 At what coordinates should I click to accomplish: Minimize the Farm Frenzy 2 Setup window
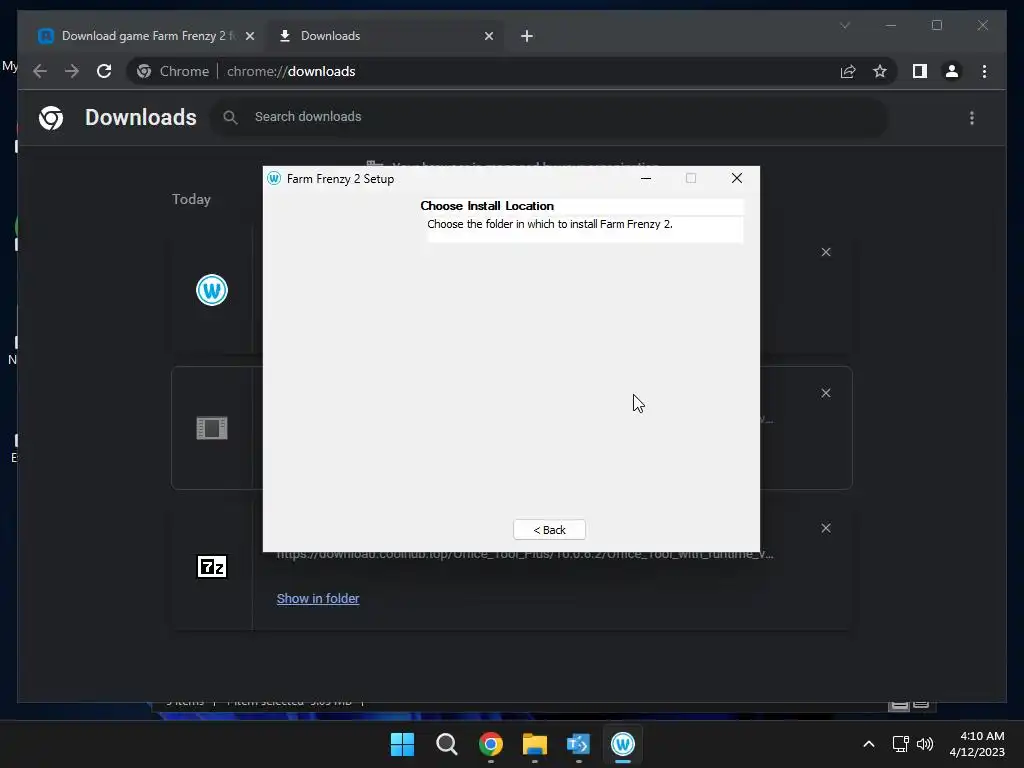(x=646, y=178)
